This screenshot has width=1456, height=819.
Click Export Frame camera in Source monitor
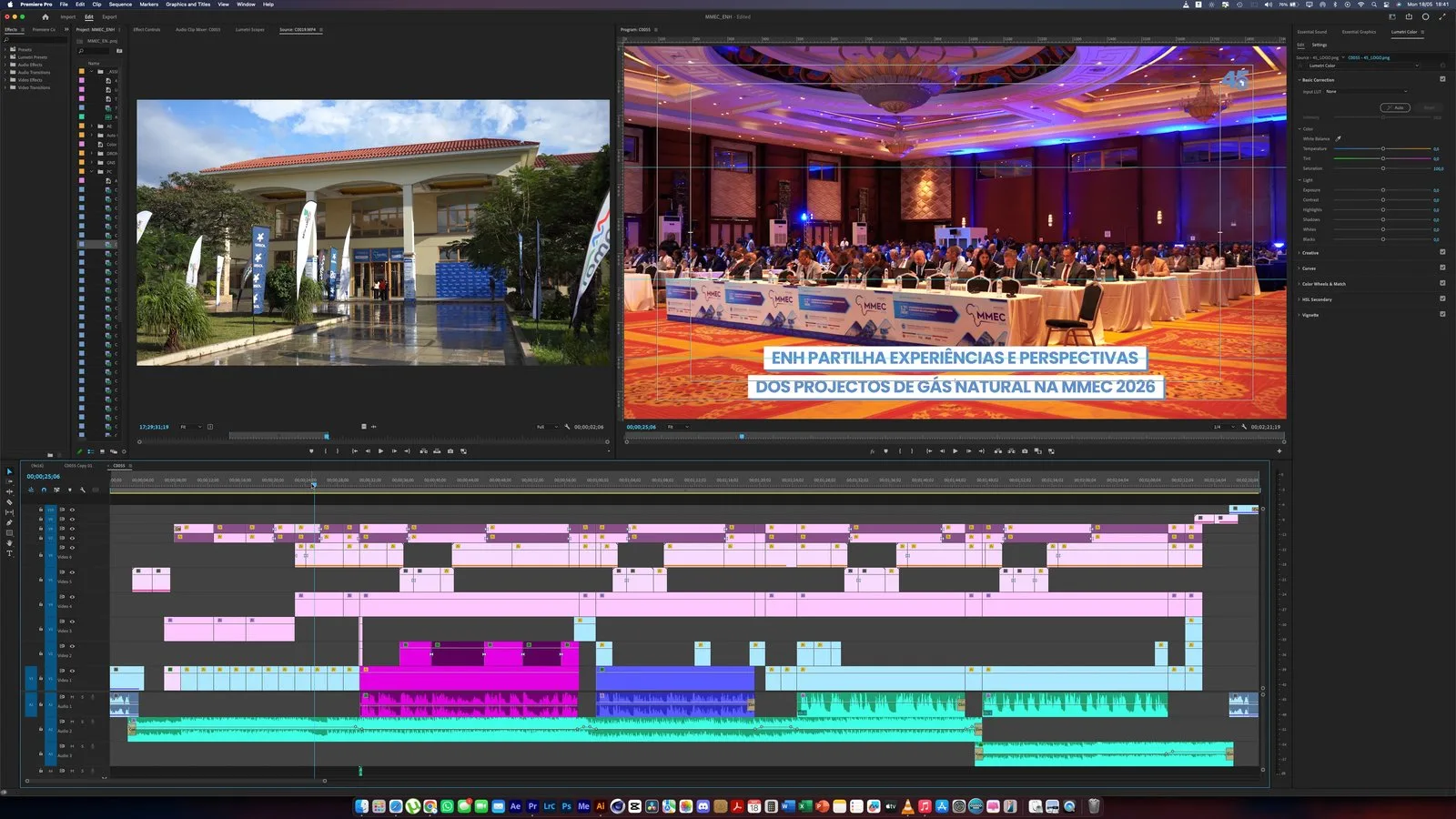point(450,450)
